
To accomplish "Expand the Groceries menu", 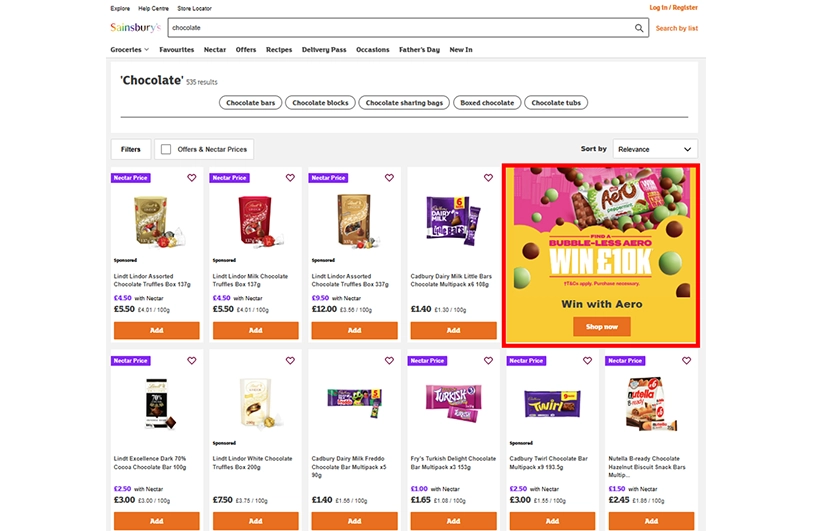I will pos(130,50).
